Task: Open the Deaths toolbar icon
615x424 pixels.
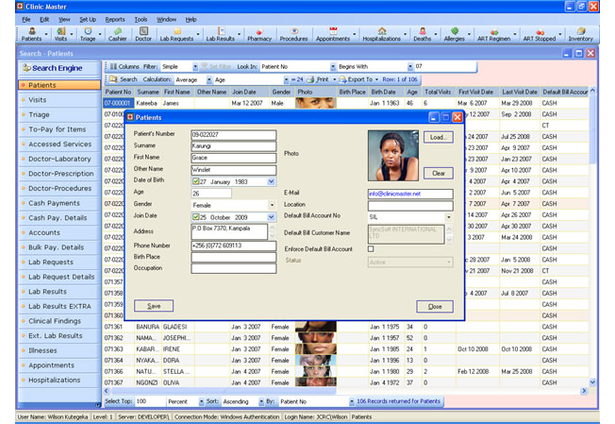Action: coord(422,35)
